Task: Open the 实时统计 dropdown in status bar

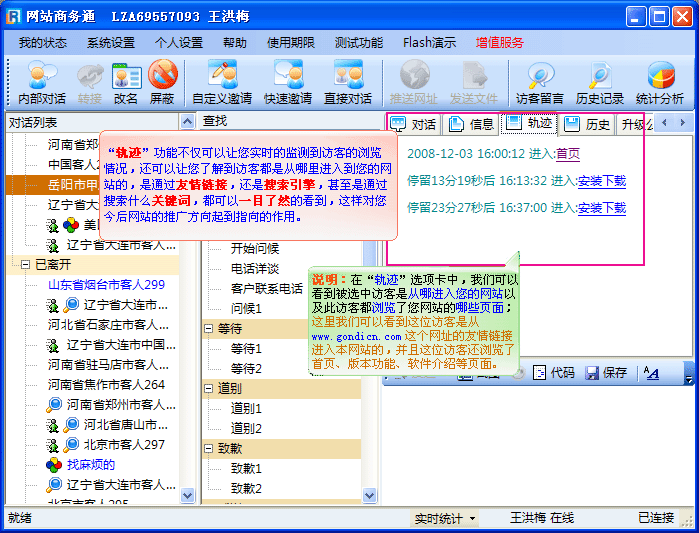Action: coord(445,518)
